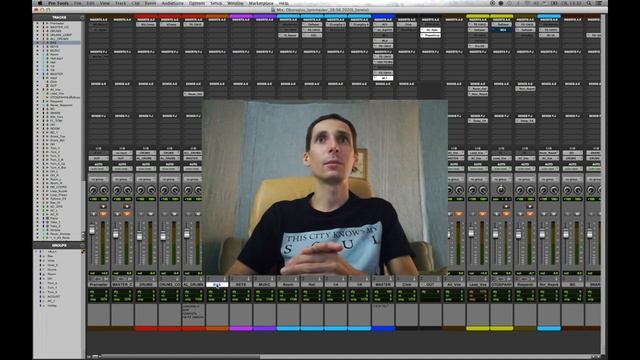Select the Click track name button
The image size is (640, 360).
(x=407, y=284)
